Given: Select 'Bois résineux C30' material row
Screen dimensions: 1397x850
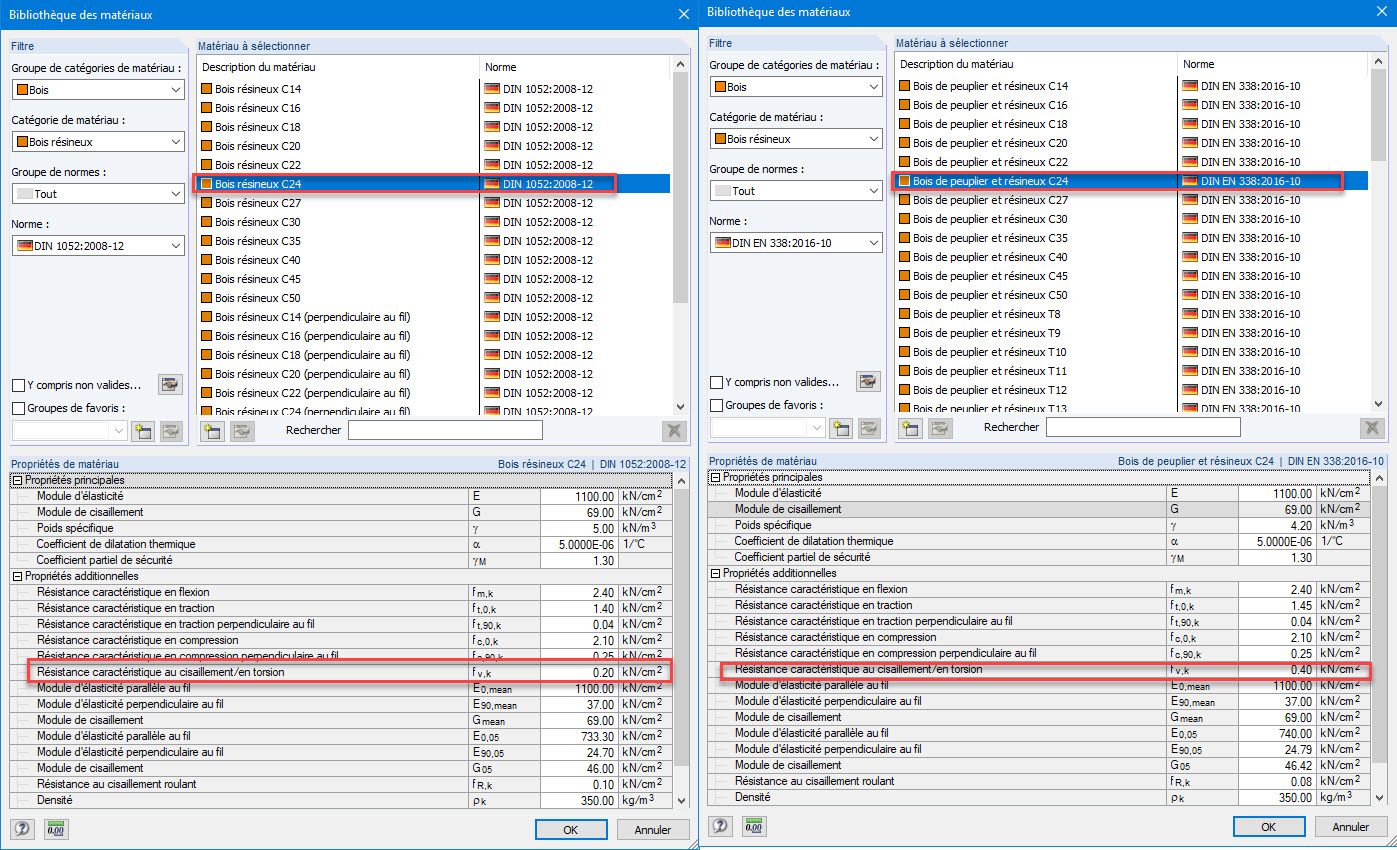Looking at the screenshot, I should pos(434,222).
